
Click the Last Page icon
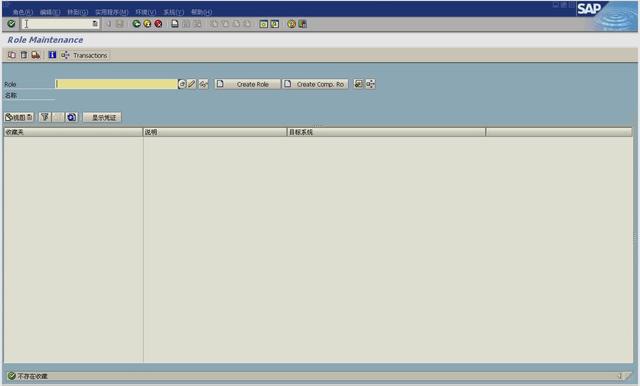(x=247, y=24)
